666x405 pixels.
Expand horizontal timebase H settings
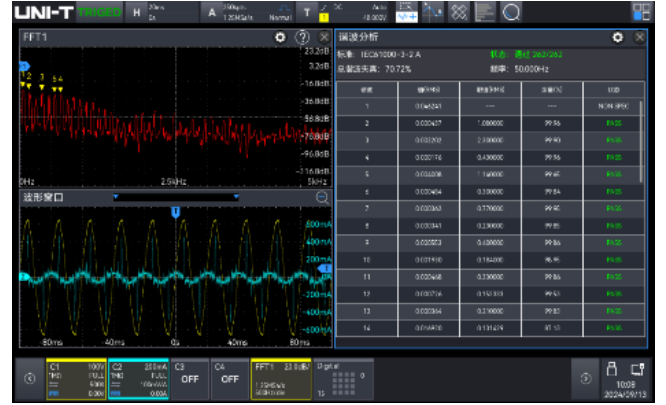[x=162, y=12]
